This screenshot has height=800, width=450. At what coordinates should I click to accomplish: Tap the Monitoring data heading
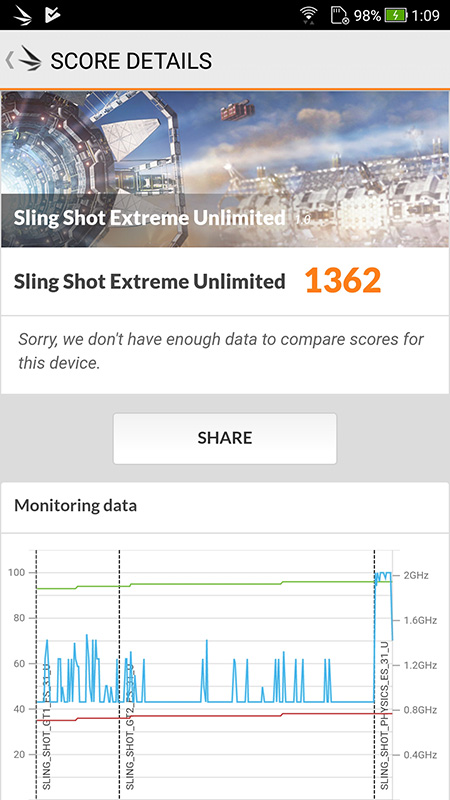point(76,506)
